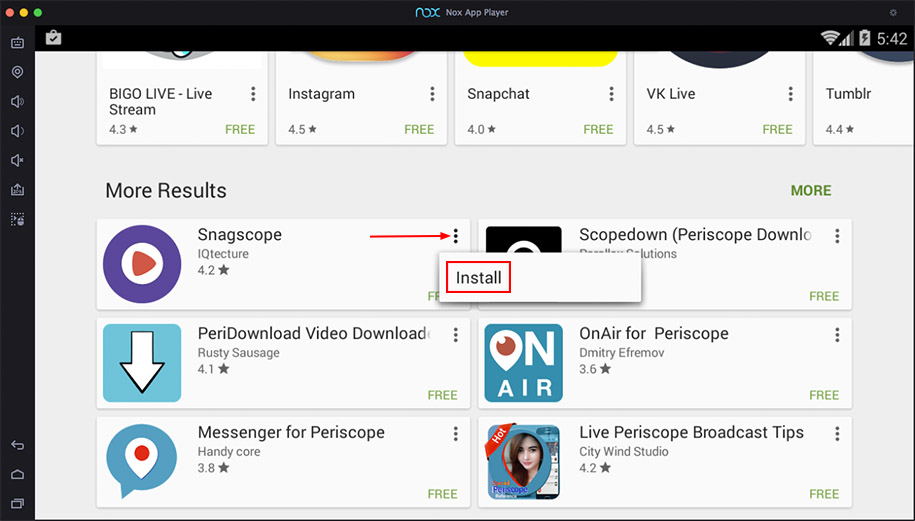Open the recent apps overview button
This screenshot has height=521, width=915.
(x=17, y=502)
